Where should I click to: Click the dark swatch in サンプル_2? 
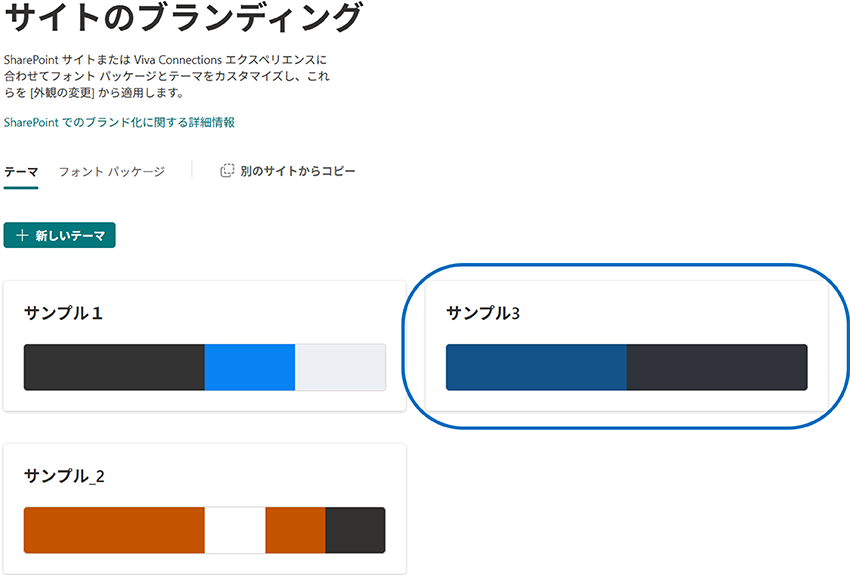[x=355, y=530]
